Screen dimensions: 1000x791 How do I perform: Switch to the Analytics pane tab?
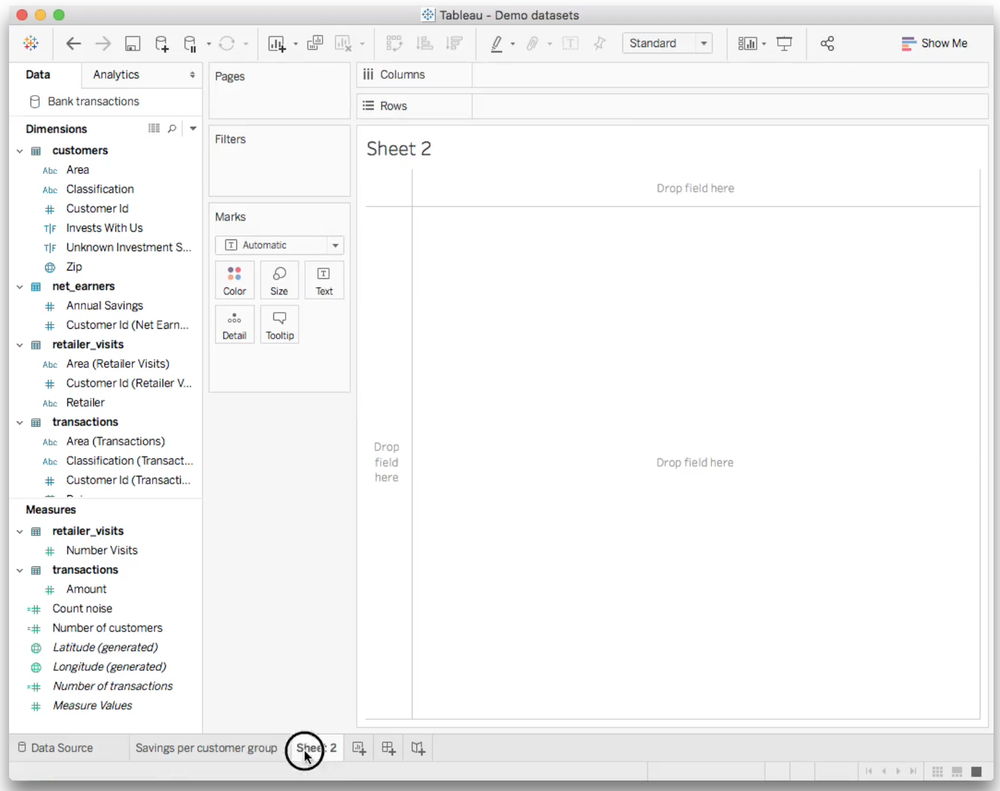[116, 75]
